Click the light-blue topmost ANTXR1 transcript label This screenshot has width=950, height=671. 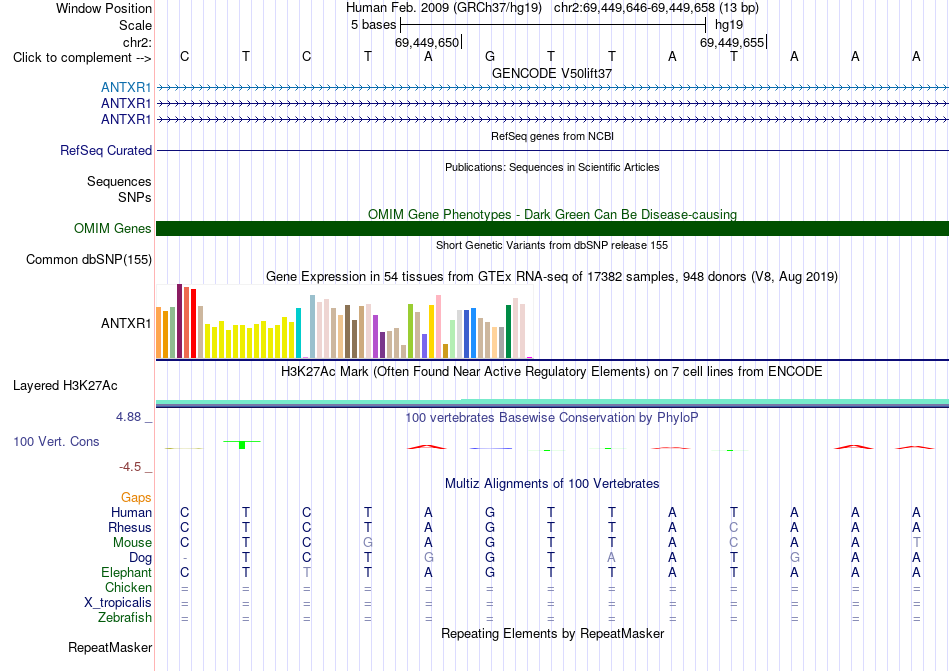126,87
